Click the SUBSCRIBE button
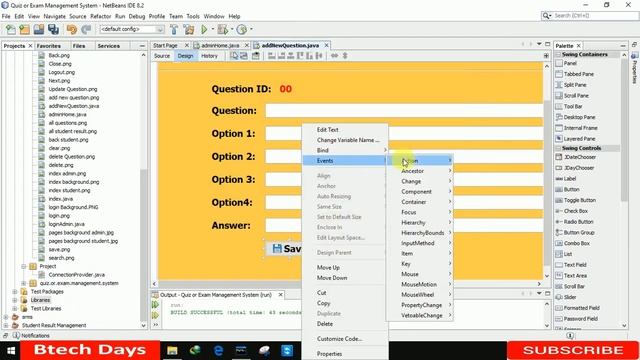Viewport: 640px width, 360px height. point(573,350)
